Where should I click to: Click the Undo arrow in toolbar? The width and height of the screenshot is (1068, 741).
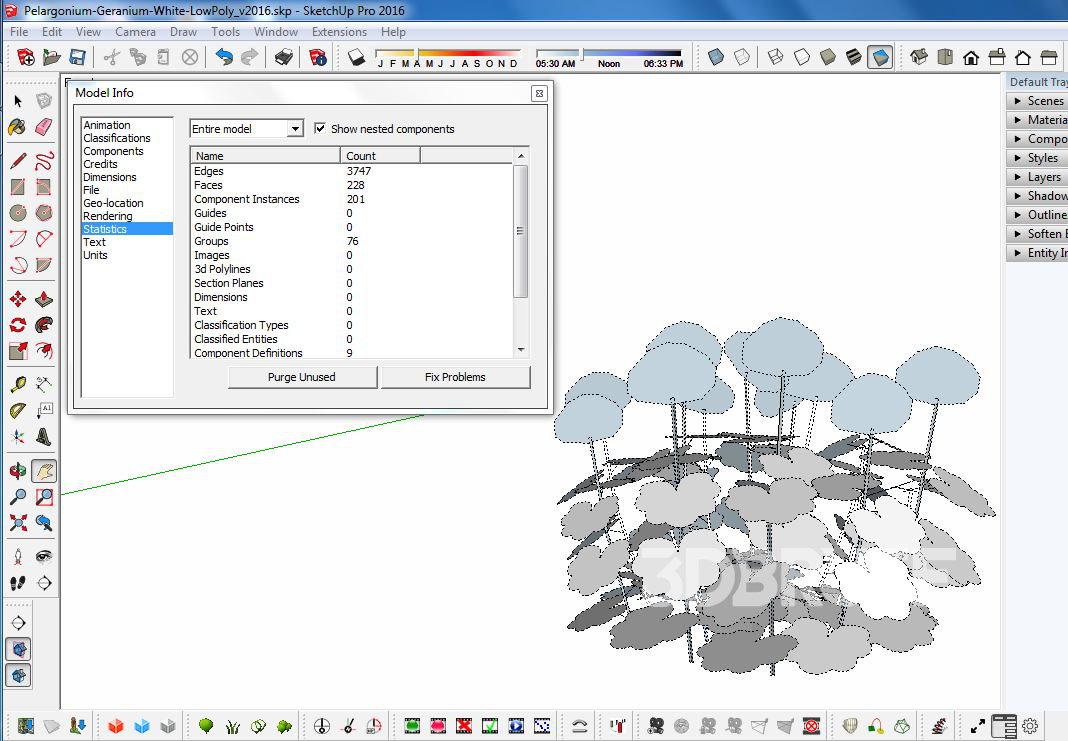click(x=224, y=58)
